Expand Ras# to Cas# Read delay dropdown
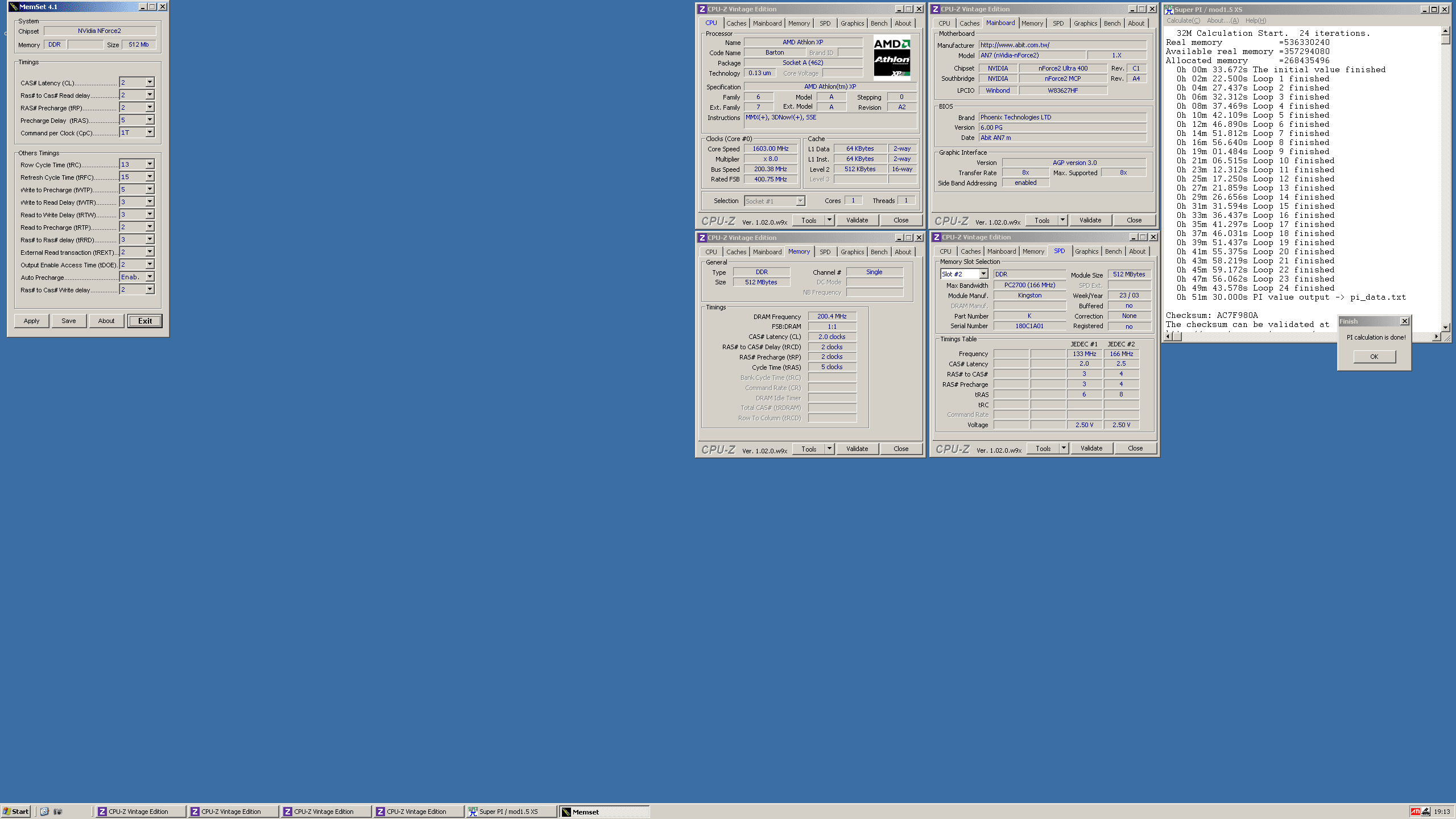 [150, 95]
